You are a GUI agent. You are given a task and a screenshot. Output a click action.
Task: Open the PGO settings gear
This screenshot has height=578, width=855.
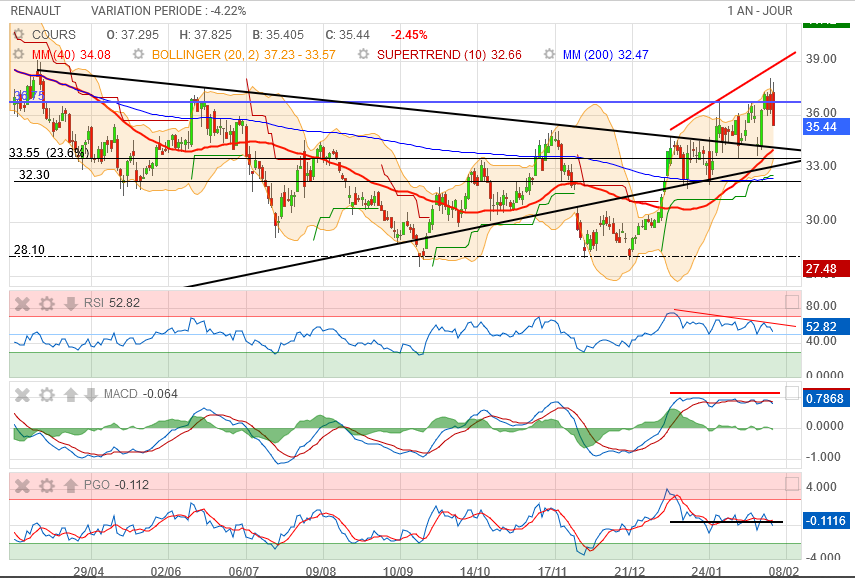point(47,485)
